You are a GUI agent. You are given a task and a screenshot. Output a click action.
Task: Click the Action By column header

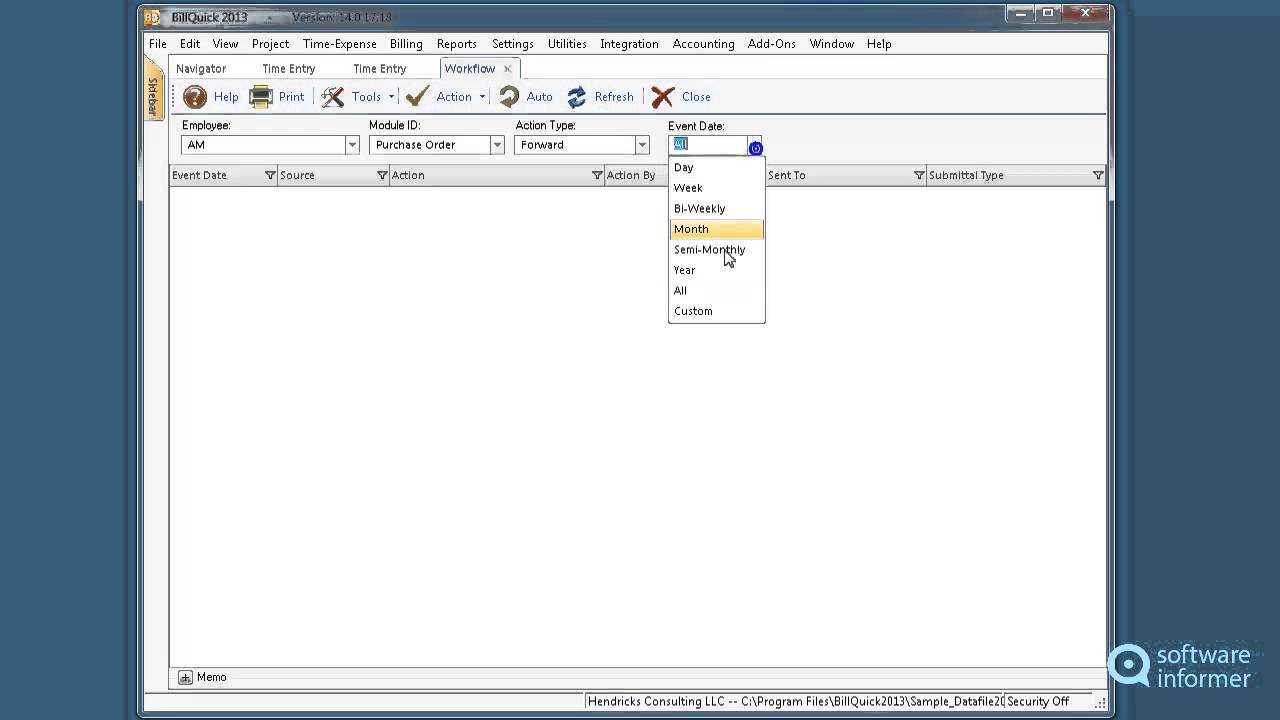636,175
